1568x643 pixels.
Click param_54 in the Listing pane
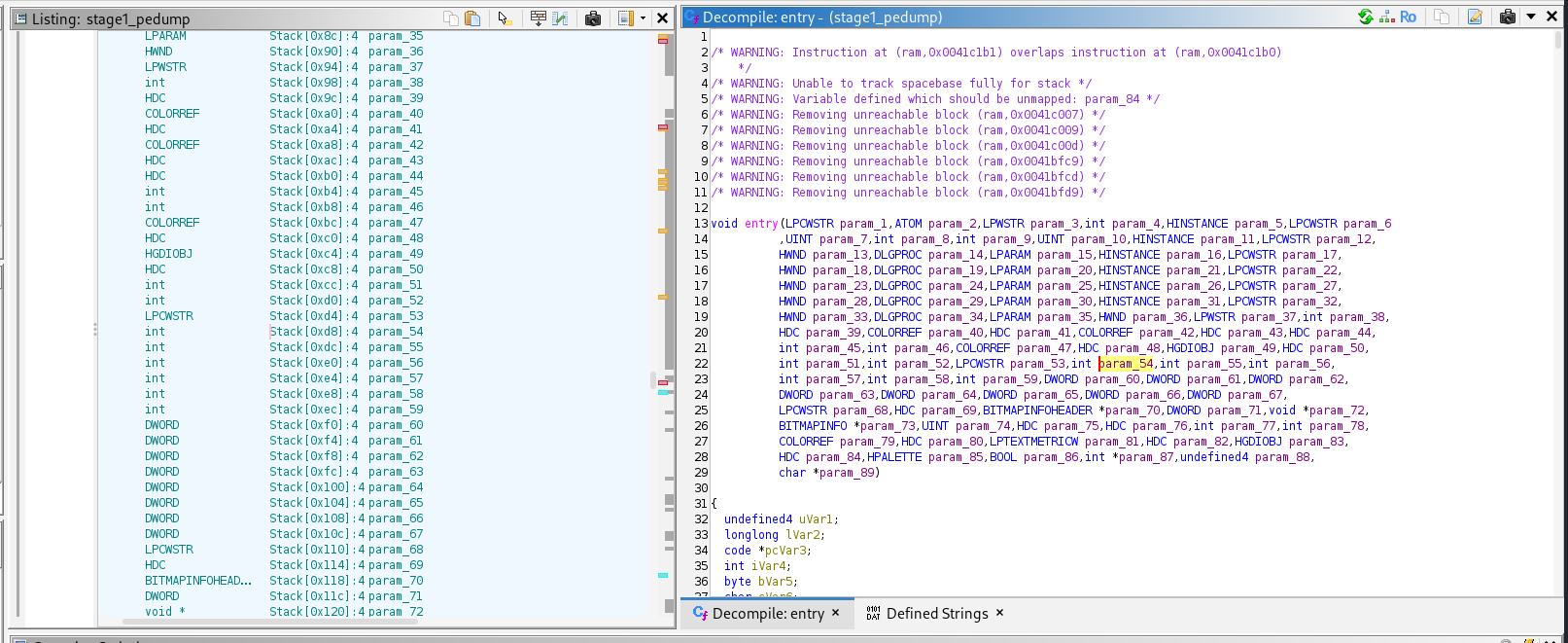396,332
